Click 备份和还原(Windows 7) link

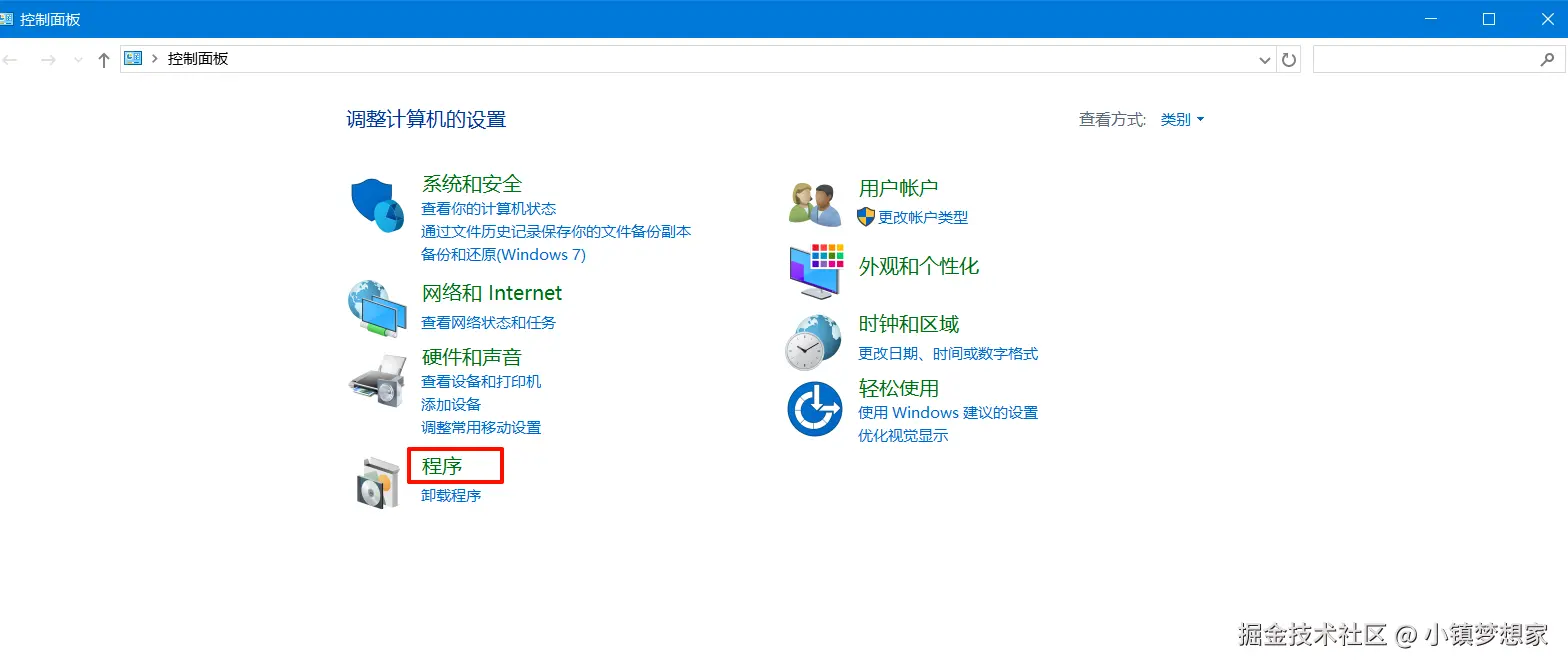[503, 255]
